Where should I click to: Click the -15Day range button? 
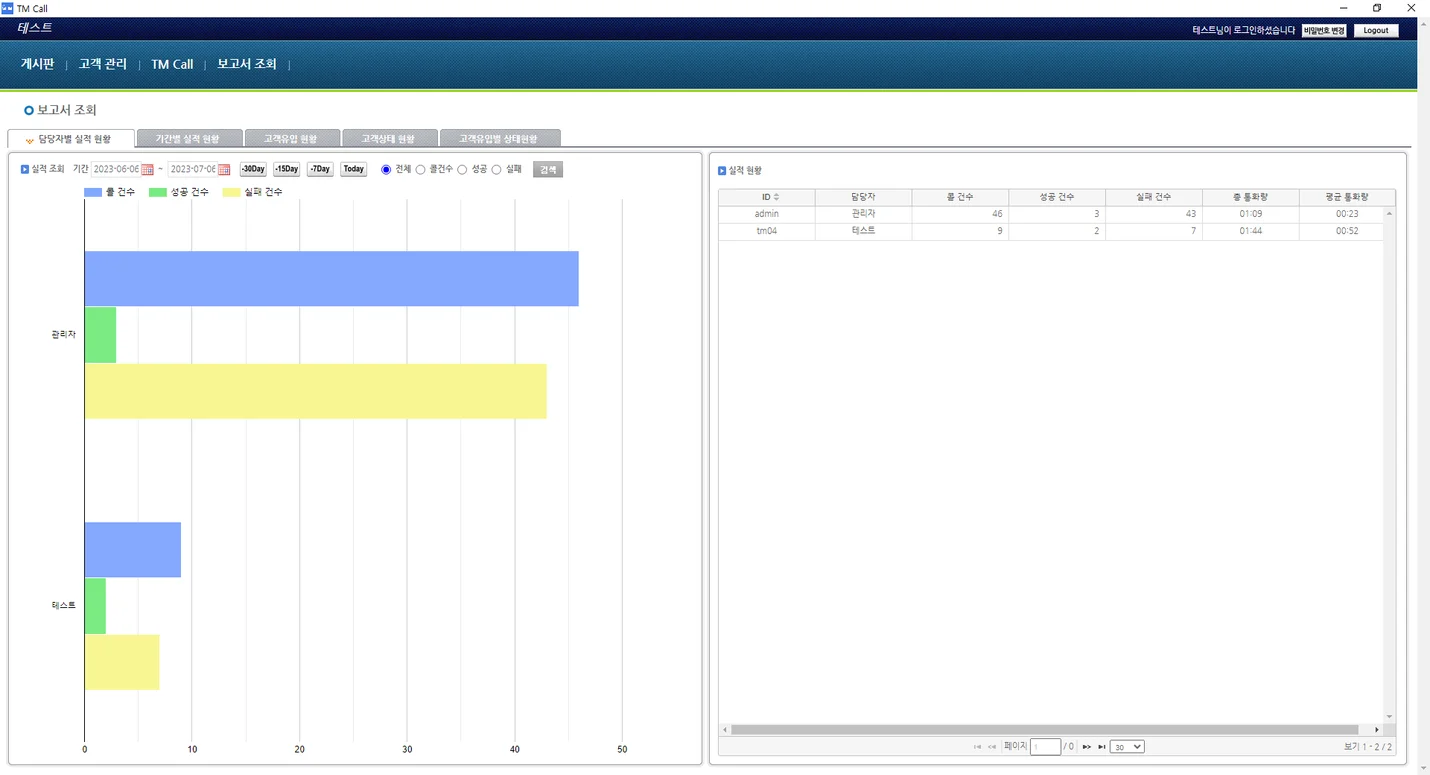286,169
